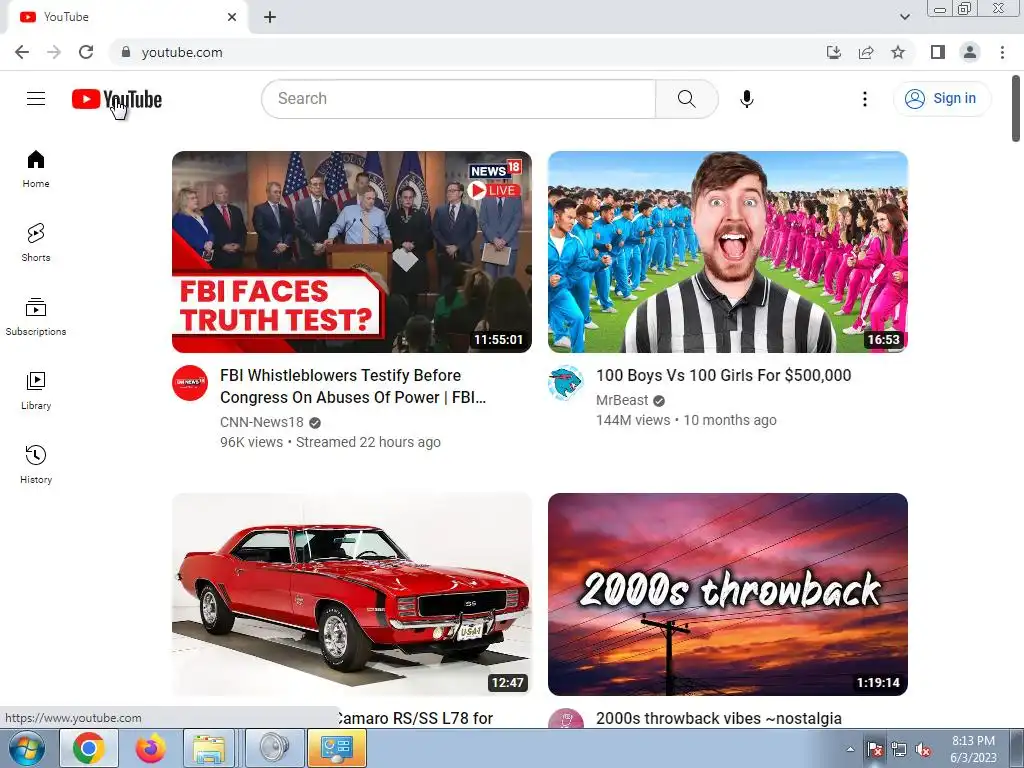Click the Sign in button
Image resolution: width=1024 pixels, height=768 pixels.
click(x=941, y=99)
